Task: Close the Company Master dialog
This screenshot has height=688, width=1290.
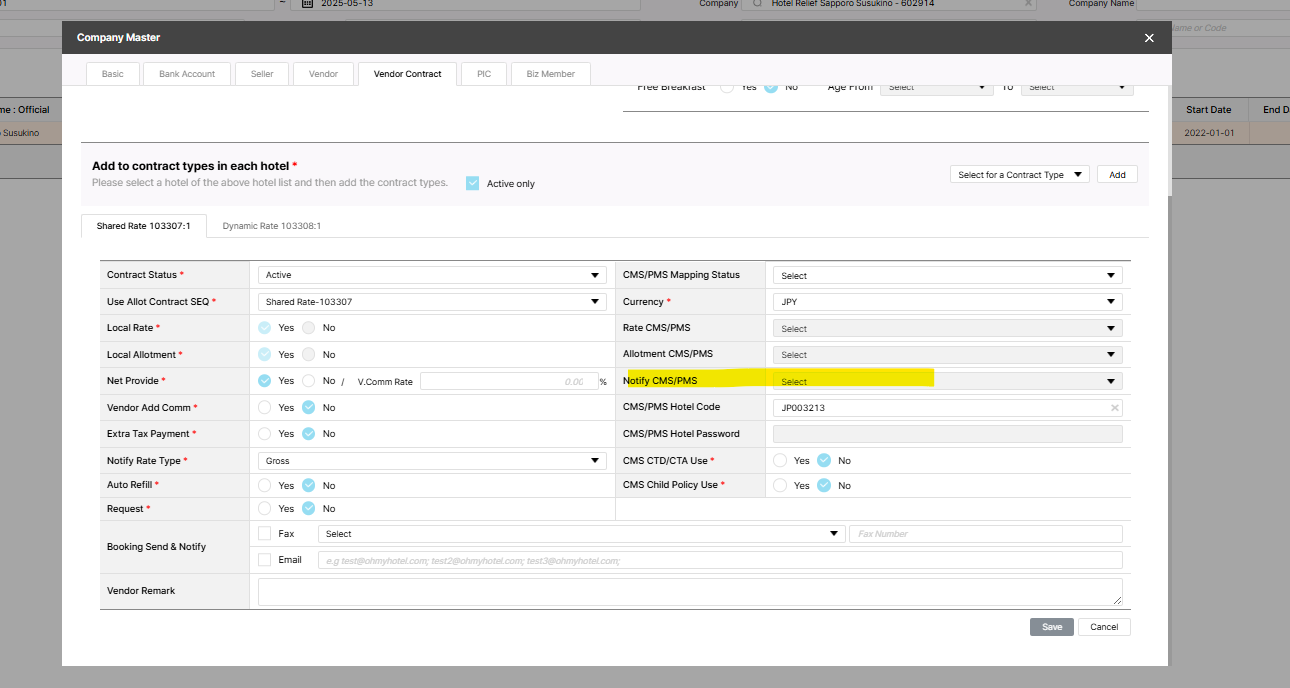Action: [1149, 38]
